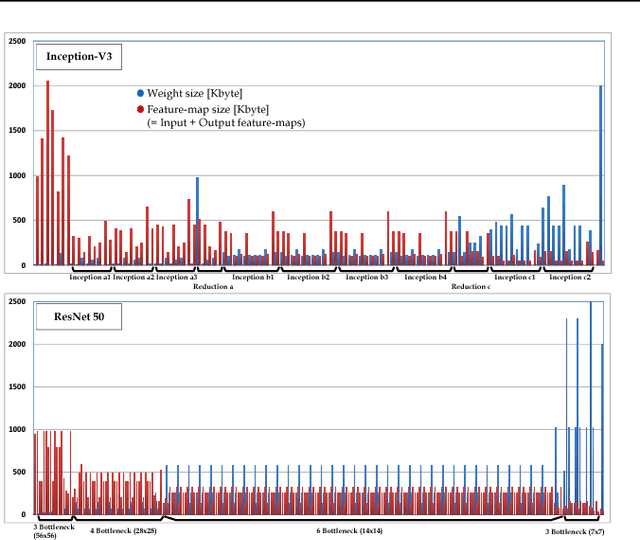Click the Inception a2 group label

[133, 277]
